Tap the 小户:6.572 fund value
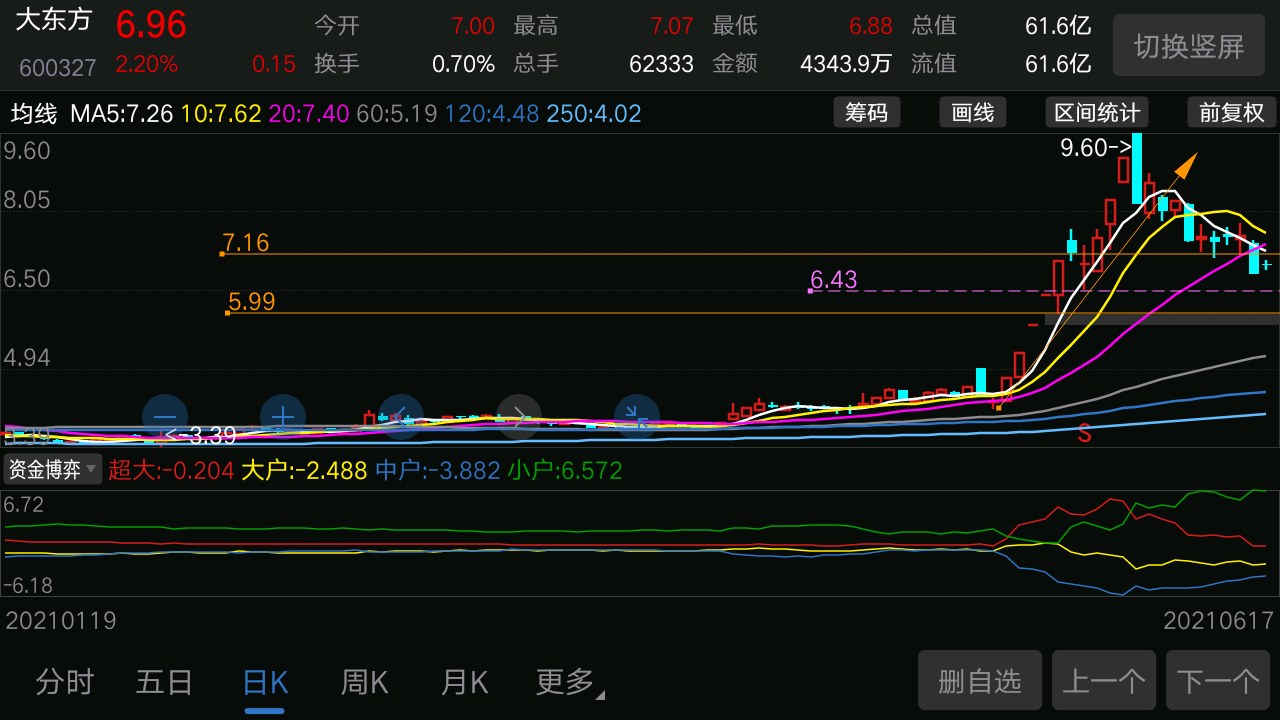The height and width of the screenshot is (720, 1280). 565,469
